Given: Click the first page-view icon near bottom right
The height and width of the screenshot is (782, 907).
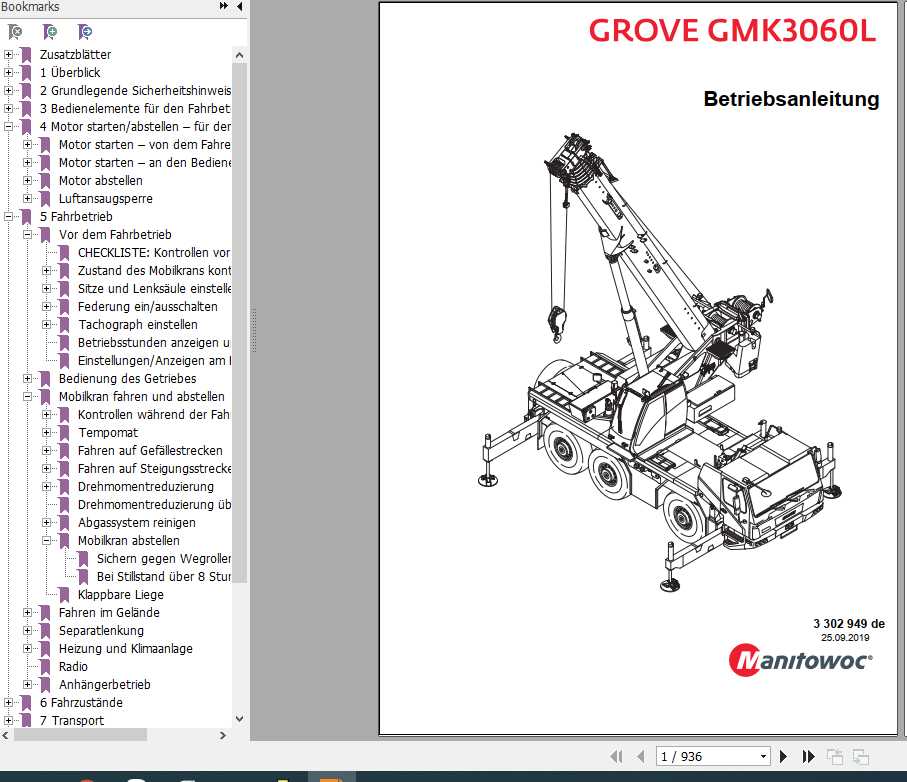Looking at the screenshot, I should pyautogui.click(x=835, y=756).
